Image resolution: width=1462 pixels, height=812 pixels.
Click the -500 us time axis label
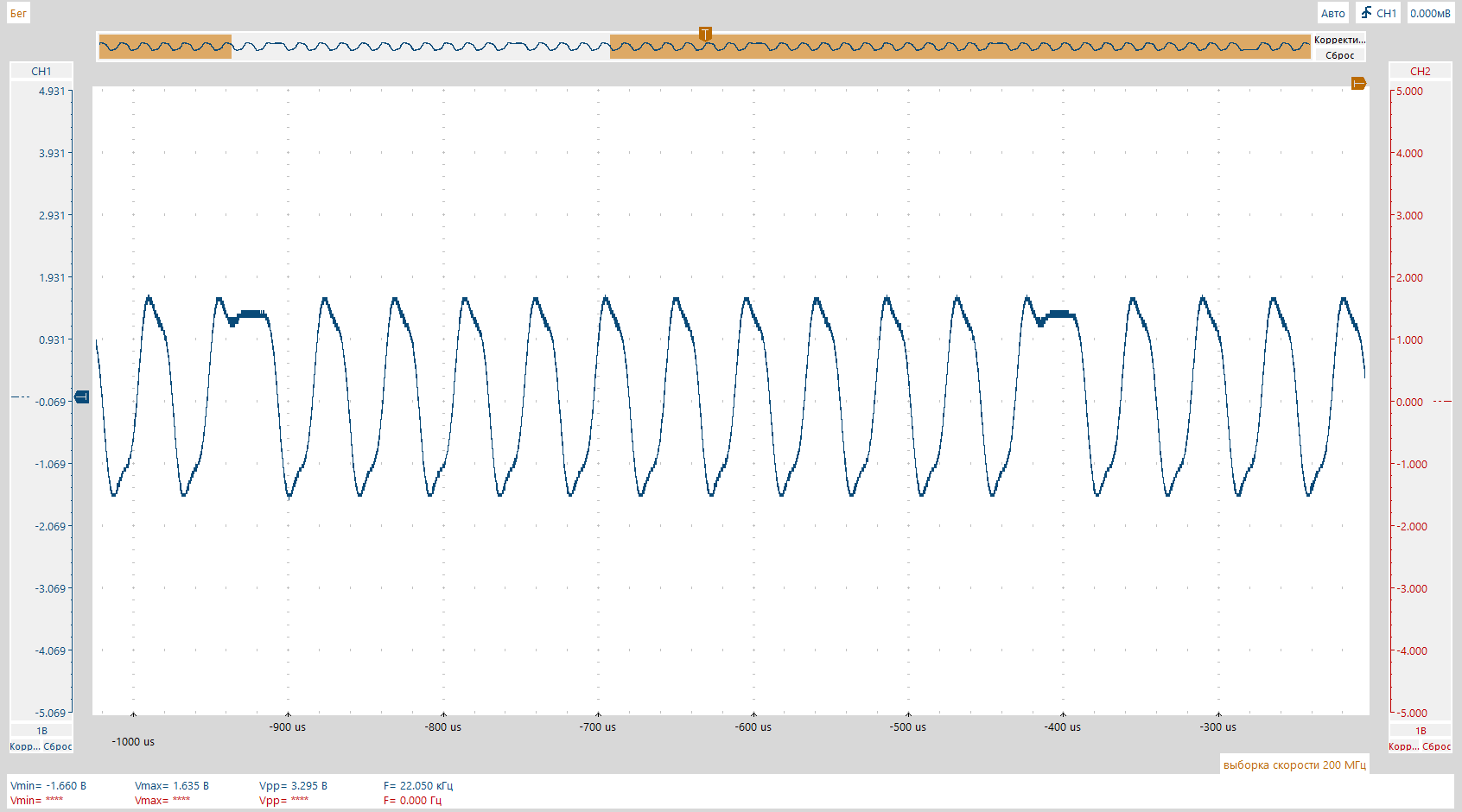point(908,726)
